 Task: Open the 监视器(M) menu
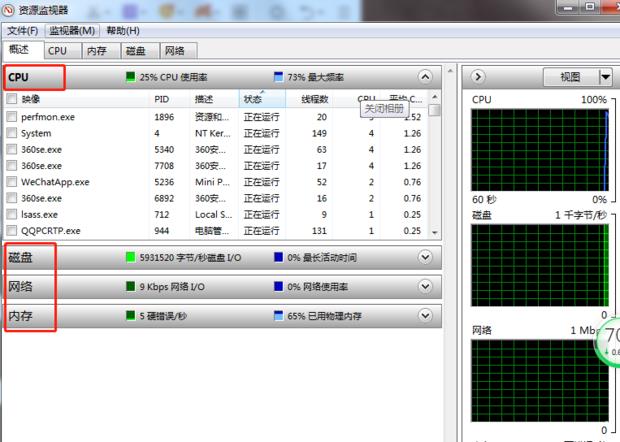[x=73, y=31]
